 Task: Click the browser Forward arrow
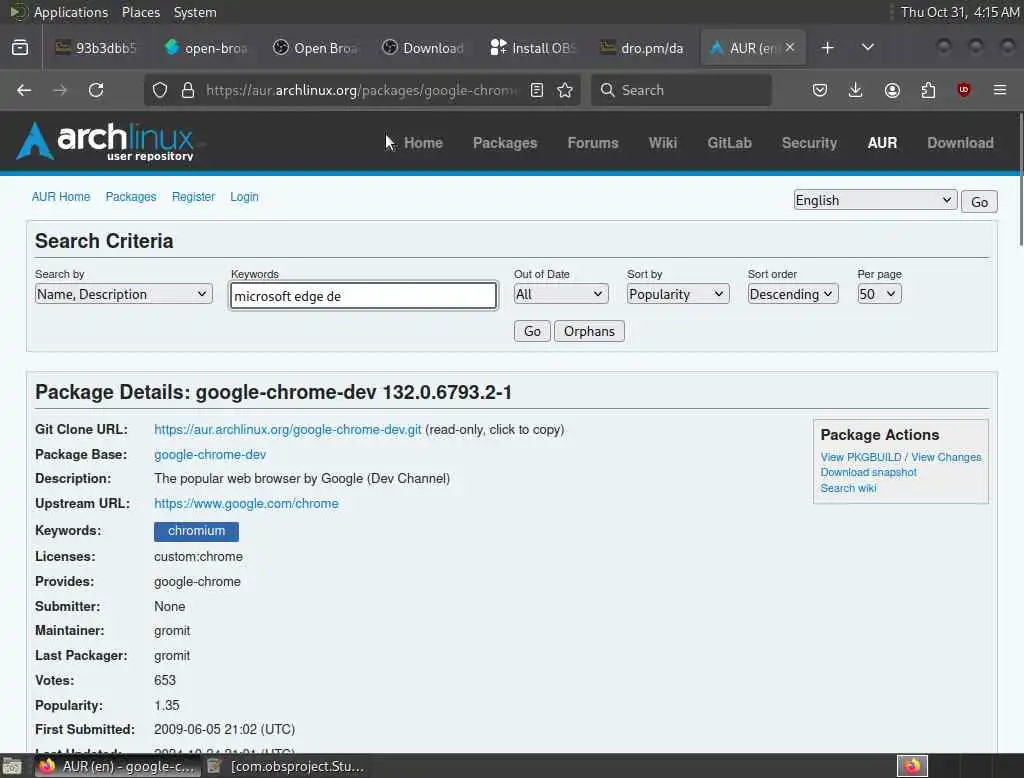[x=60, y=90]
